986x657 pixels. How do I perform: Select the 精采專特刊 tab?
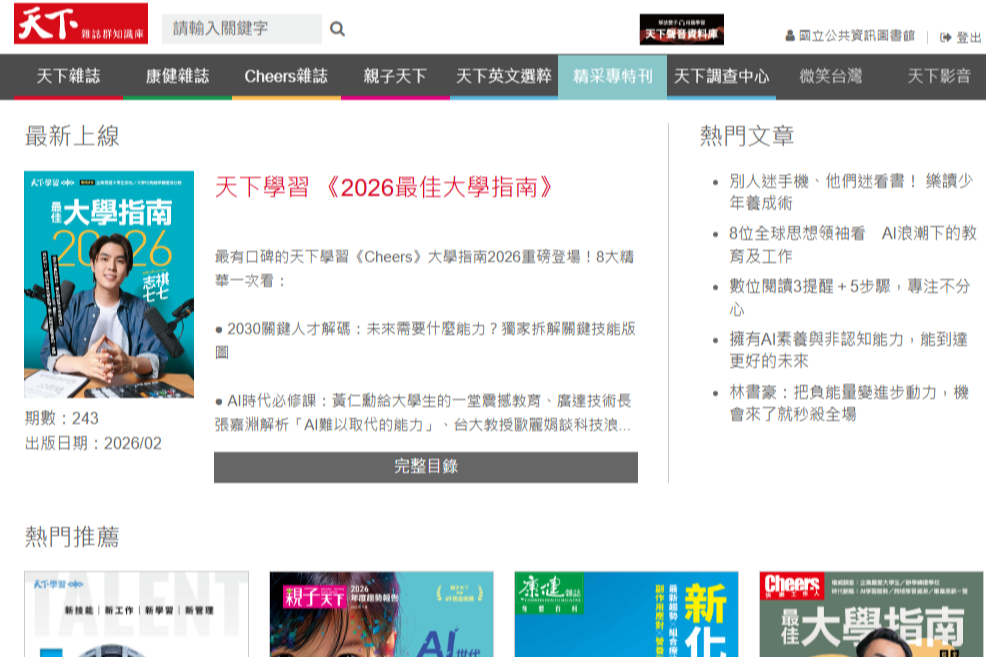pos(612,77)
